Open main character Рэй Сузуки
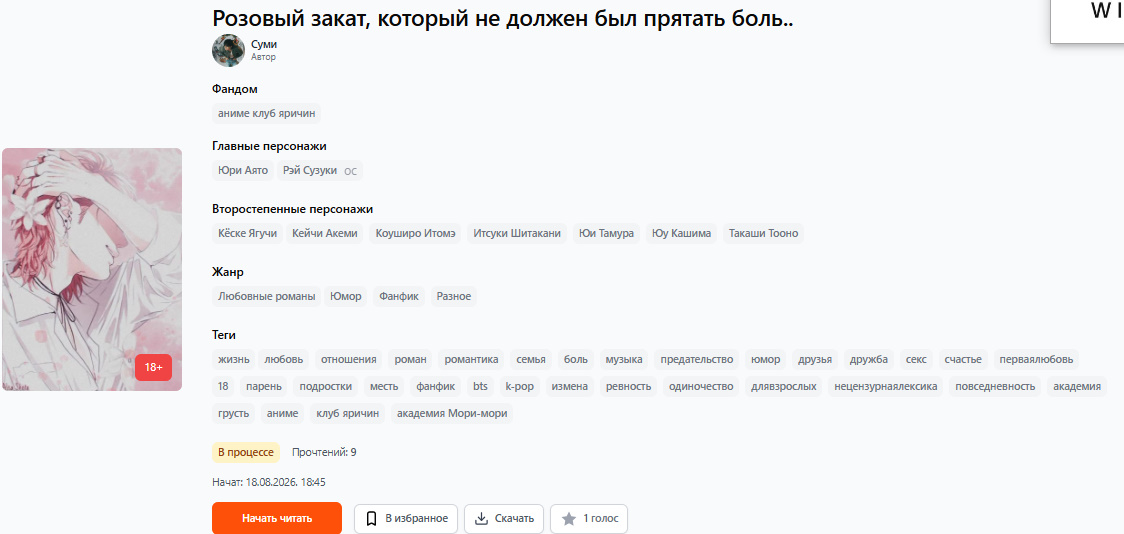Screen dimensions: 1124x534 [320, 171]
